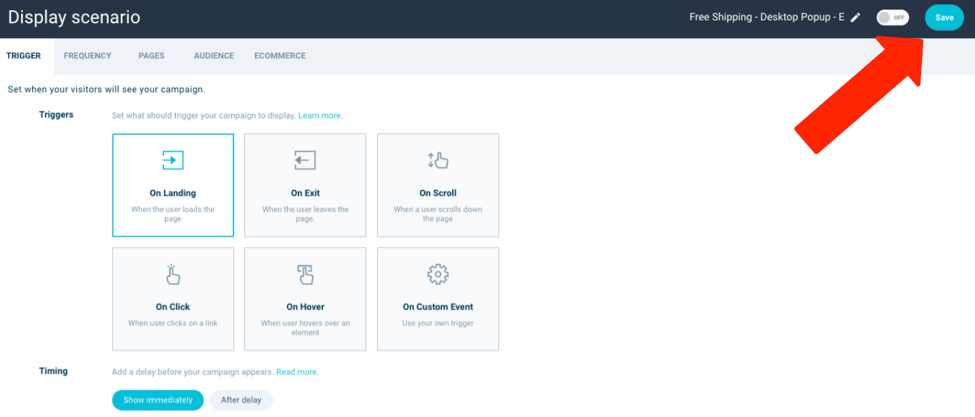Toggle the campaign OFF switch
Image resolution: width=975 pixels, height=417 pixels.
pyautogui.click(x=892, y=17)
